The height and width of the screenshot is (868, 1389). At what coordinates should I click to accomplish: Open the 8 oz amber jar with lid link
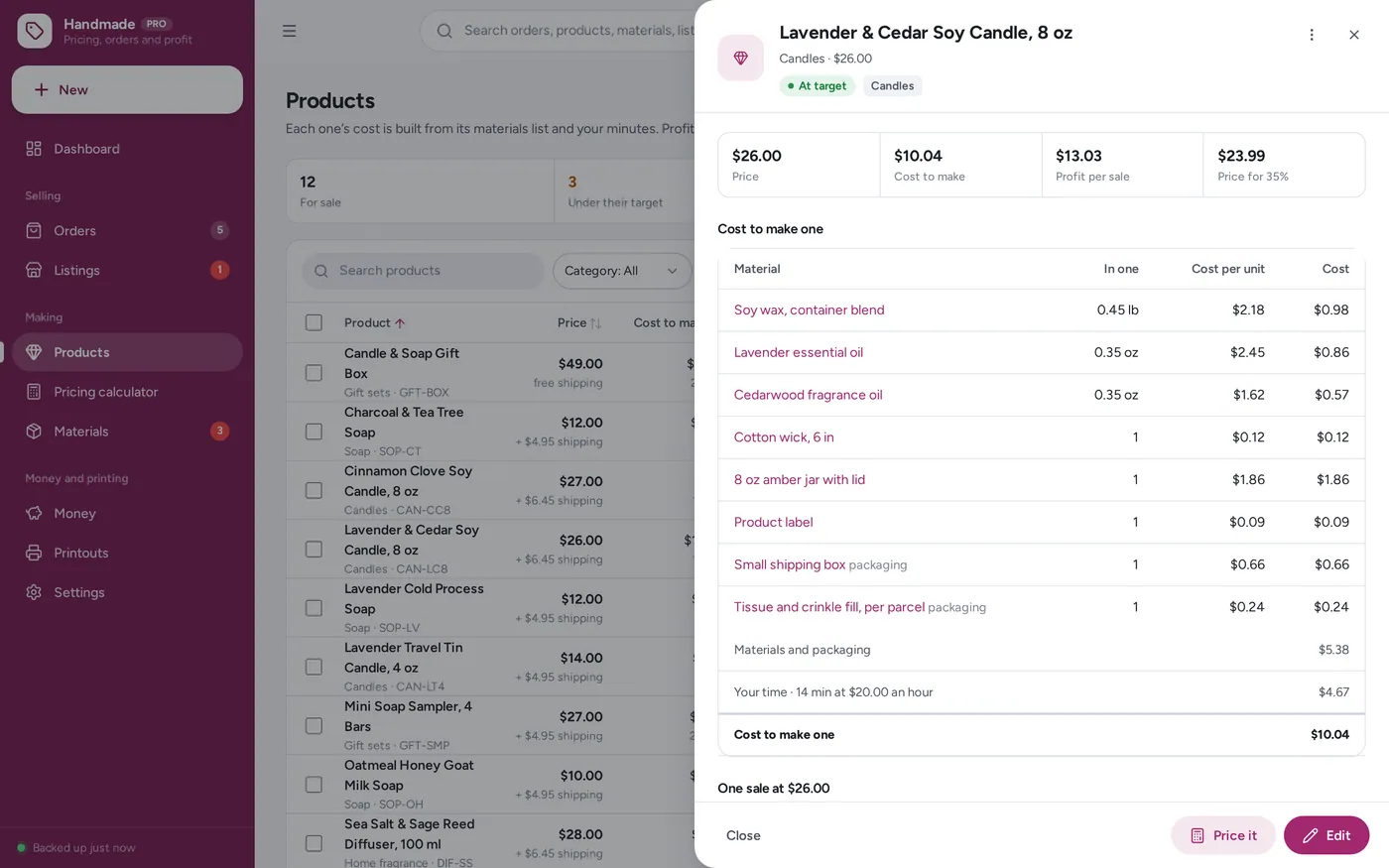[x=800, y=479]
